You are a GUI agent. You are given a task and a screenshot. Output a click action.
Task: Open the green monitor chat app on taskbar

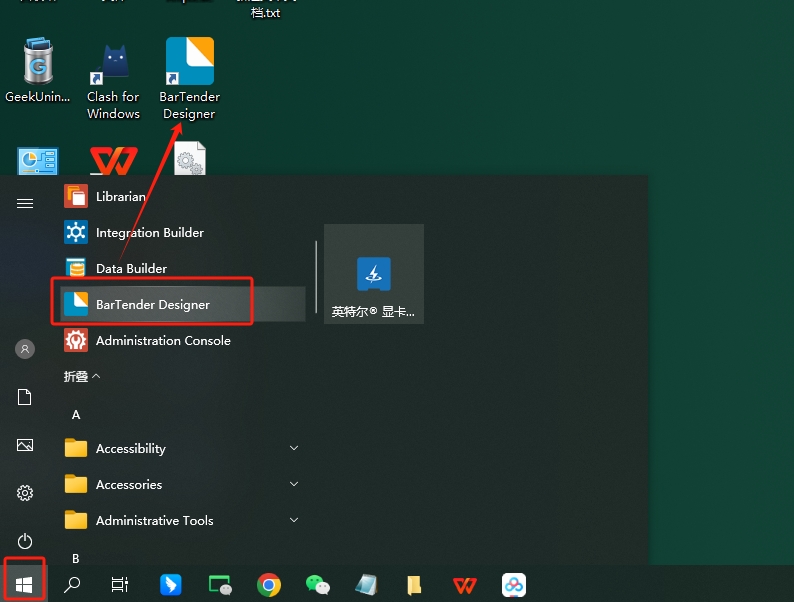tap(220, 585)
